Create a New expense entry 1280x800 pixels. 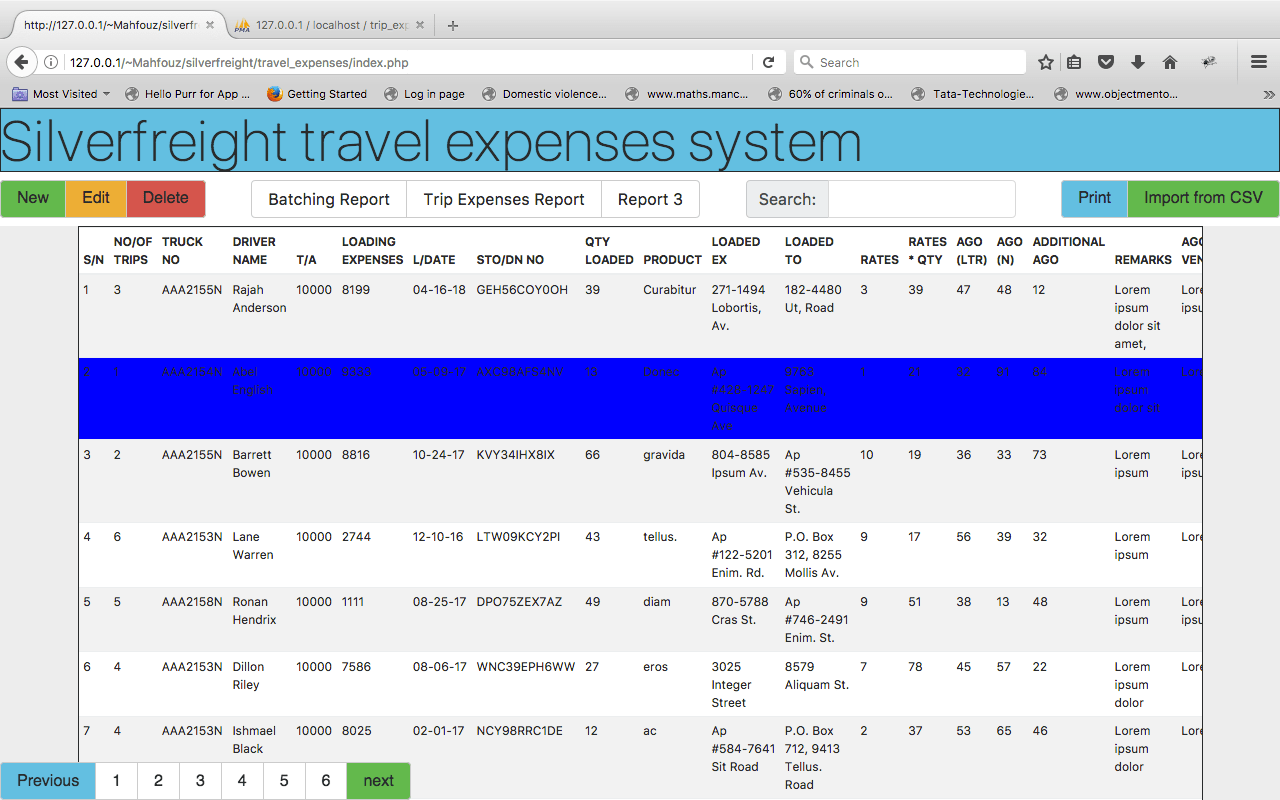pos(33,199)
